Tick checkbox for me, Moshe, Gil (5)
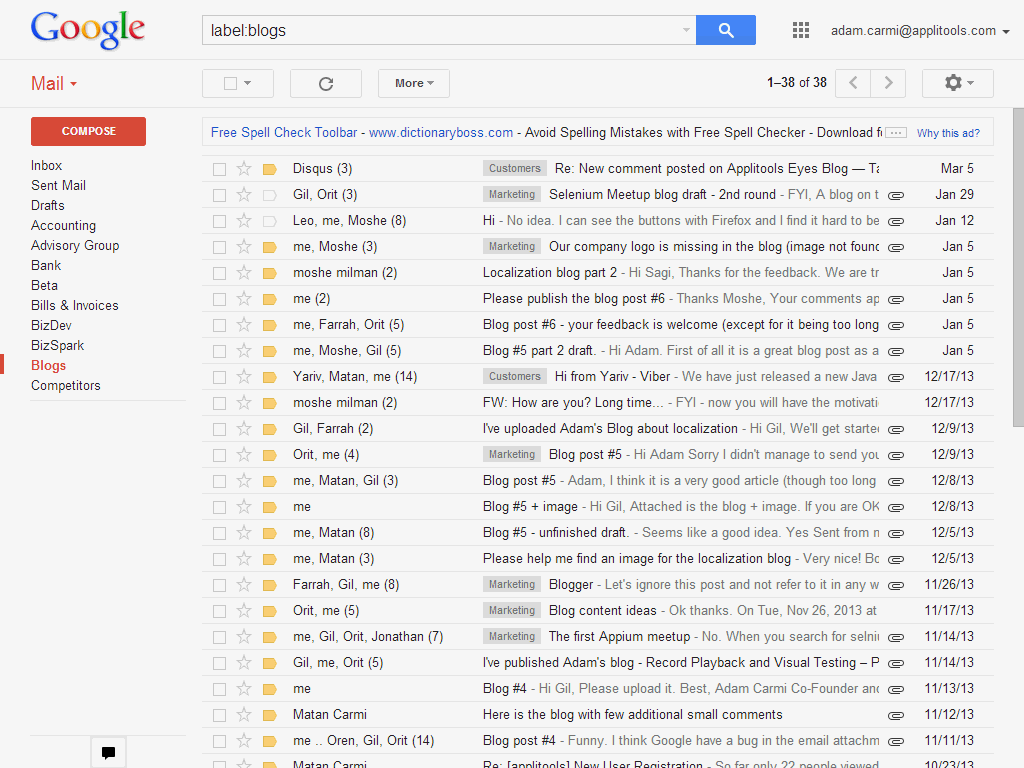 (x=219, y=351)
